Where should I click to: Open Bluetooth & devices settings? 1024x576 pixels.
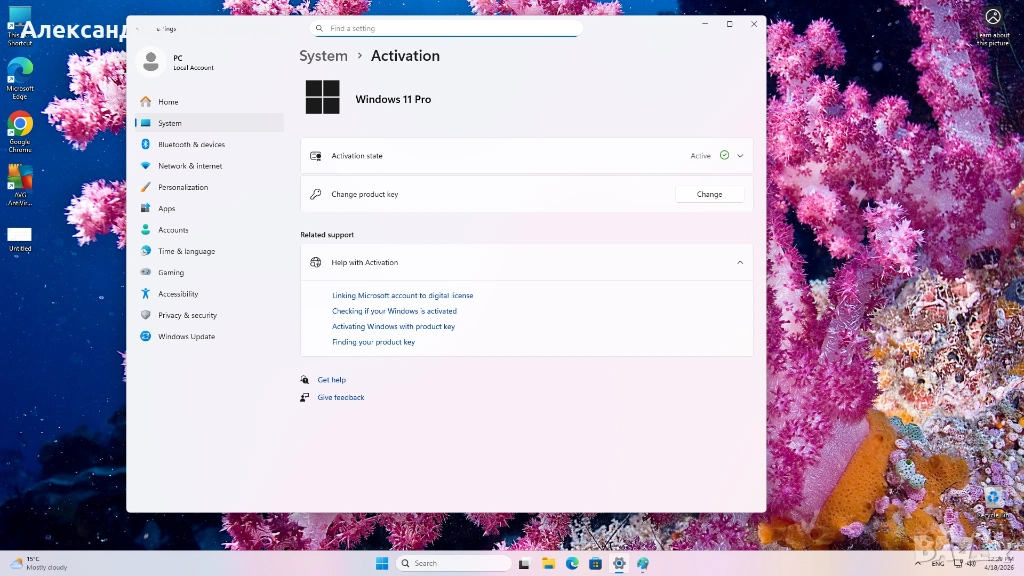coord(191,145)
